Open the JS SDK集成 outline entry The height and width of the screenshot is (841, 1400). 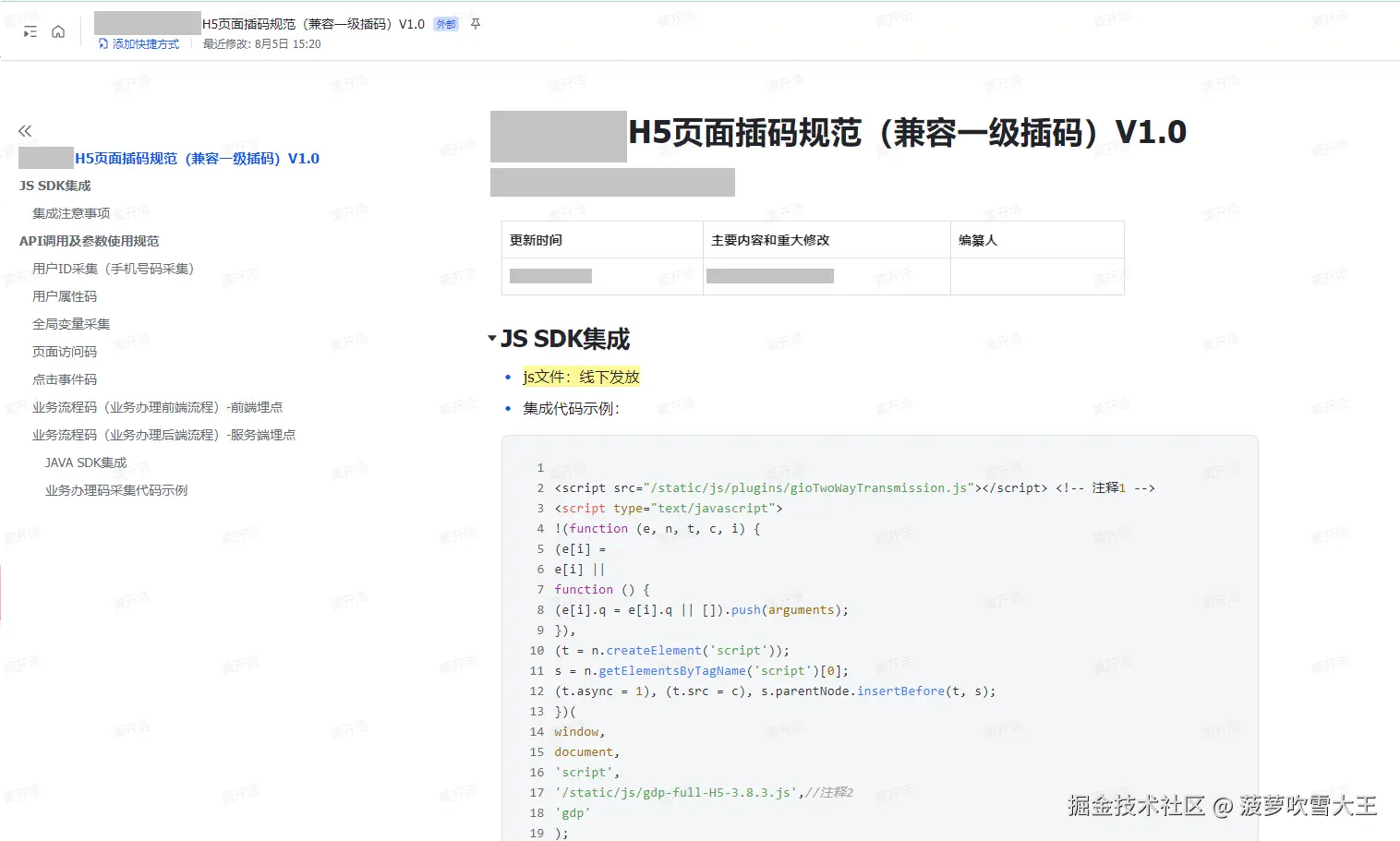click(x=54, y=186)
